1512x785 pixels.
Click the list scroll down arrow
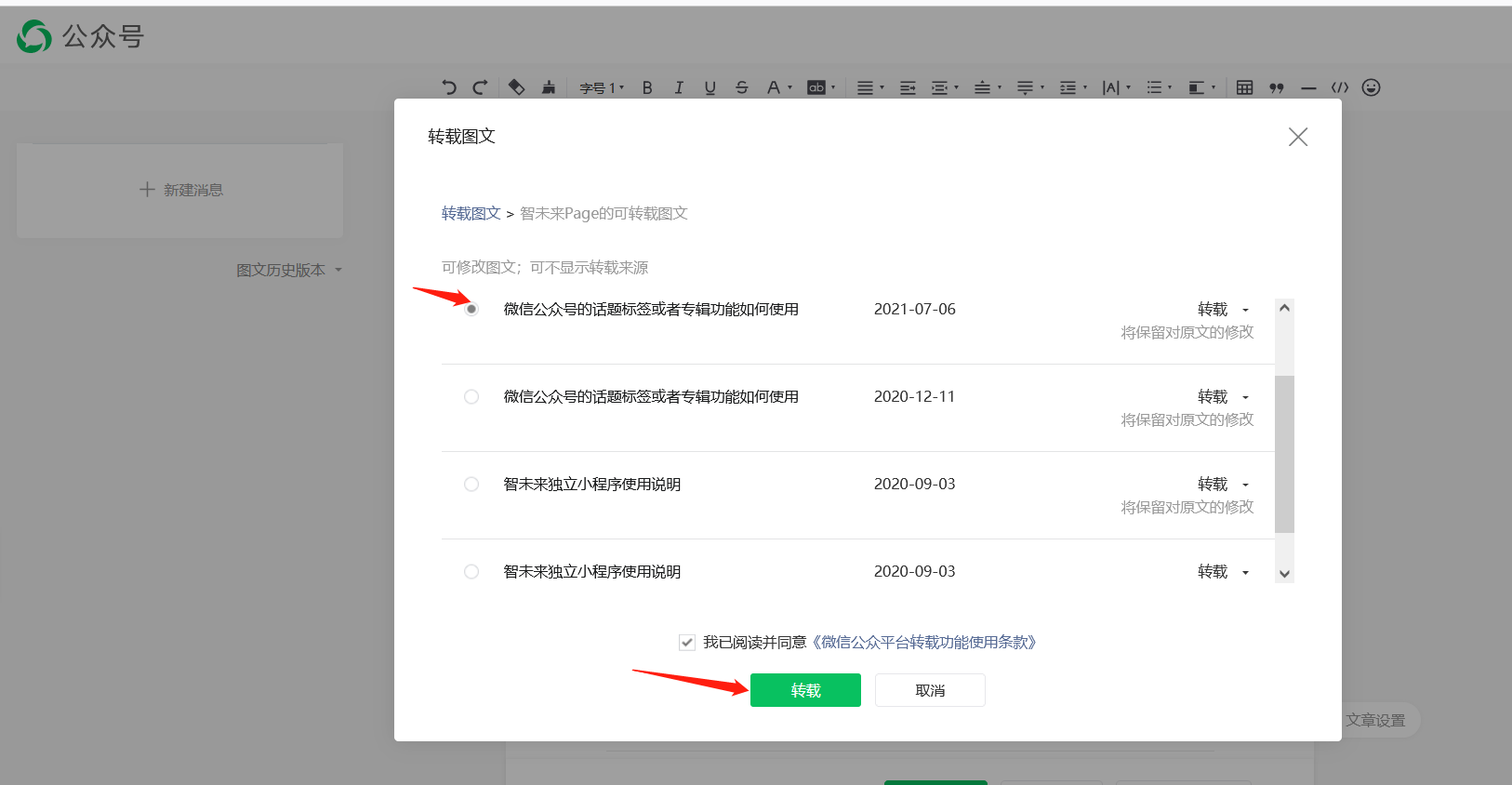1284,574
